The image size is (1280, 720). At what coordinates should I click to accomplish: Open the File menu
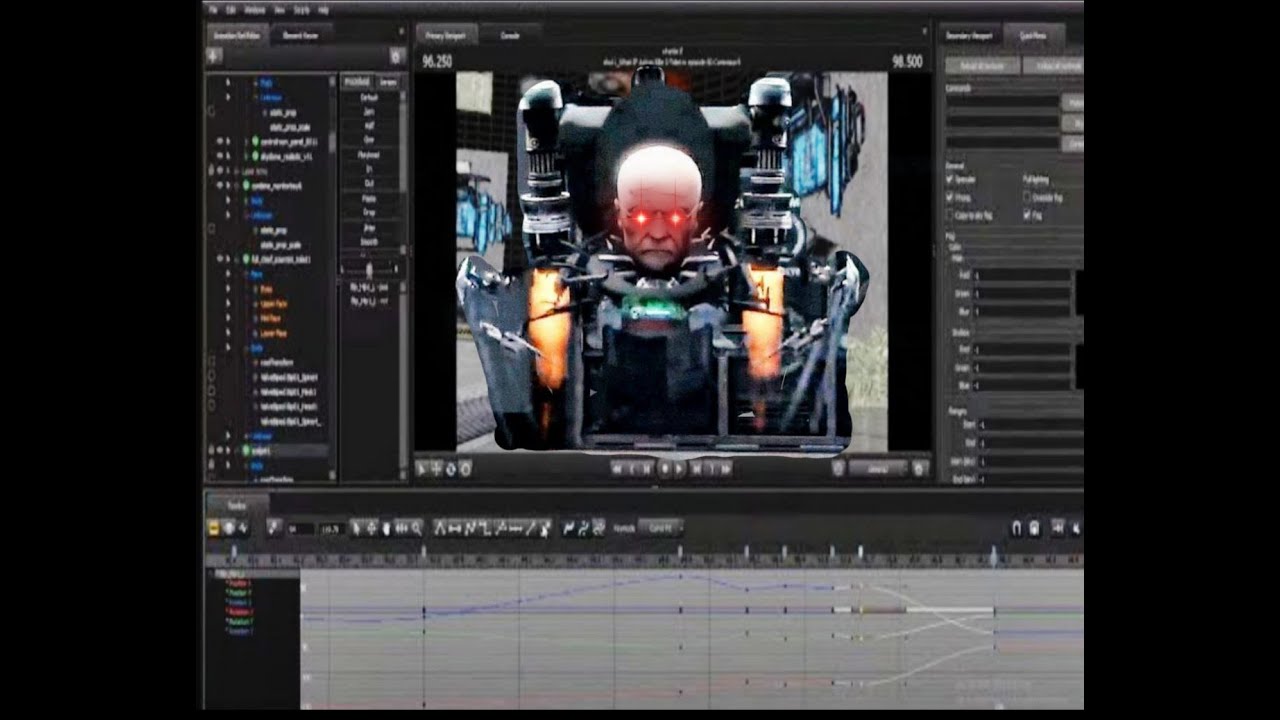(213, 9)
